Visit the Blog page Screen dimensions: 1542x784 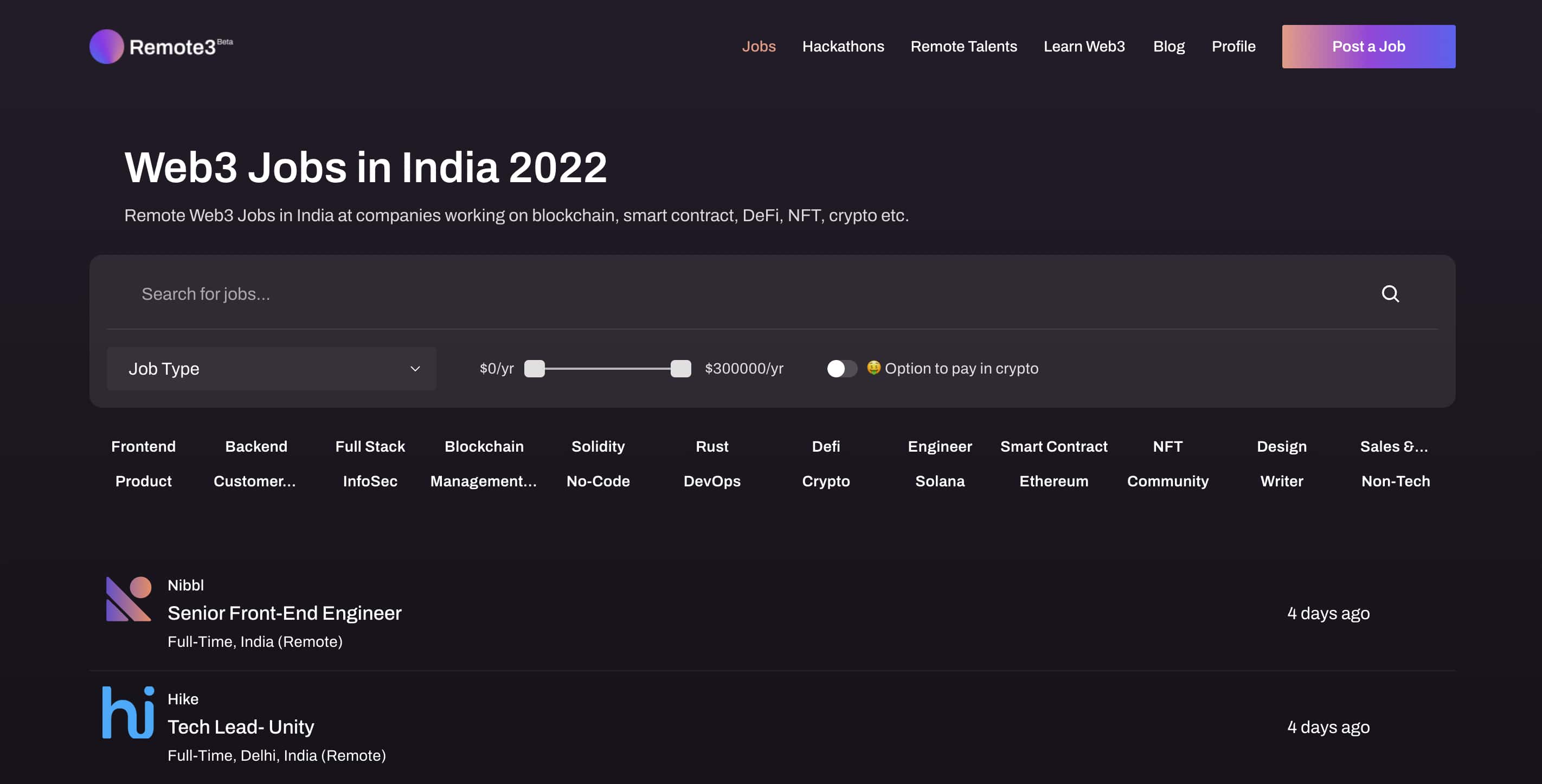point(1168,46)
